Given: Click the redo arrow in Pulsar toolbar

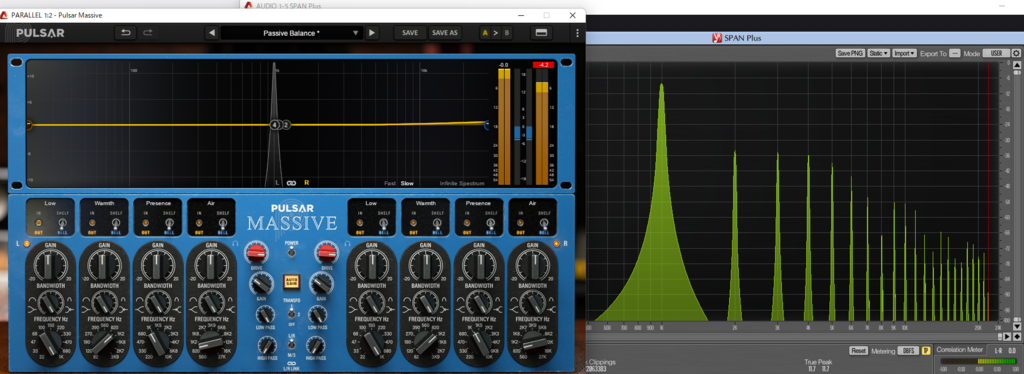Looking at the screenshot, I should point(147,33).
